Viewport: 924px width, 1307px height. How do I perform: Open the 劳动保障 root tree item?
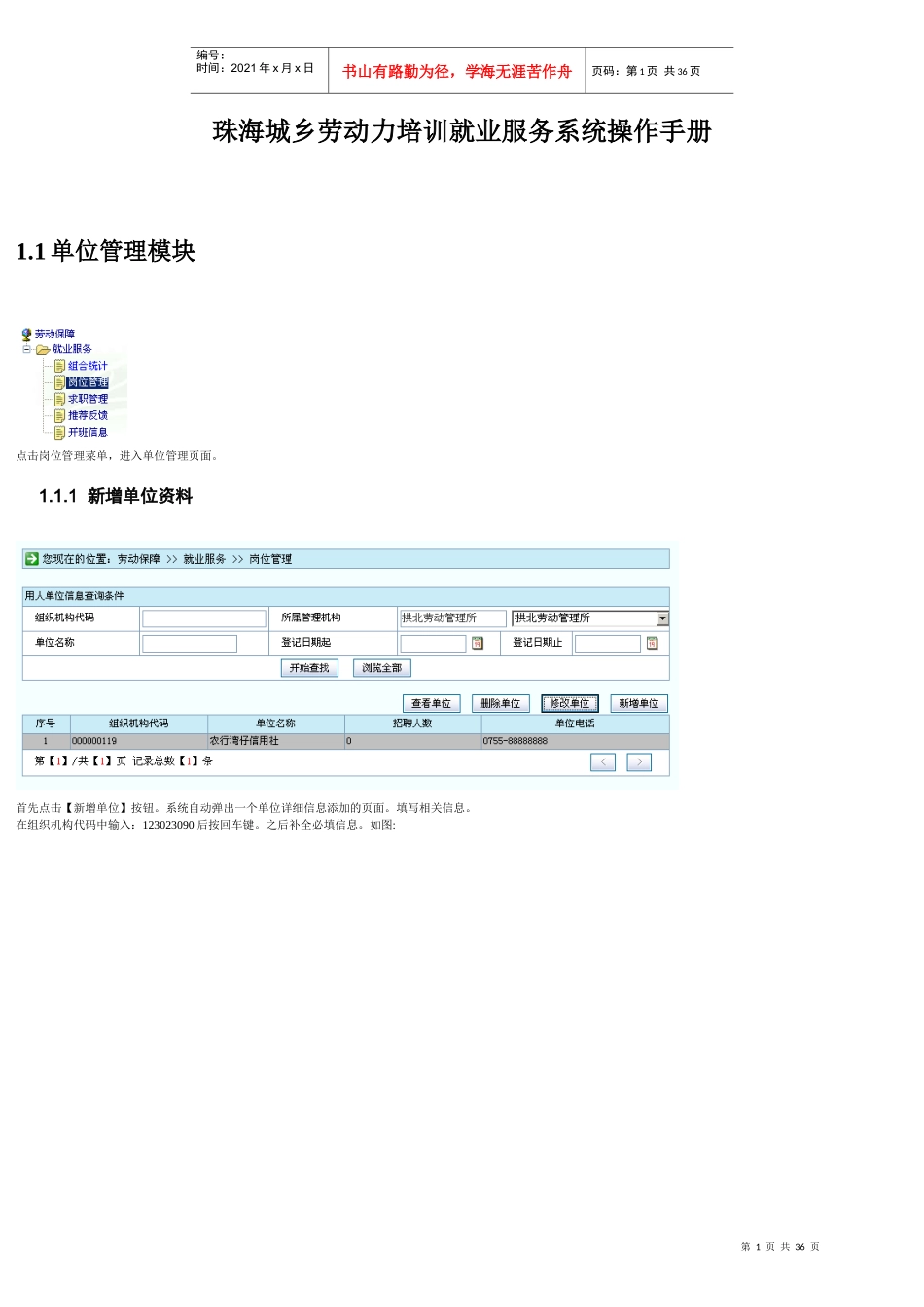(x=54, y=335)
